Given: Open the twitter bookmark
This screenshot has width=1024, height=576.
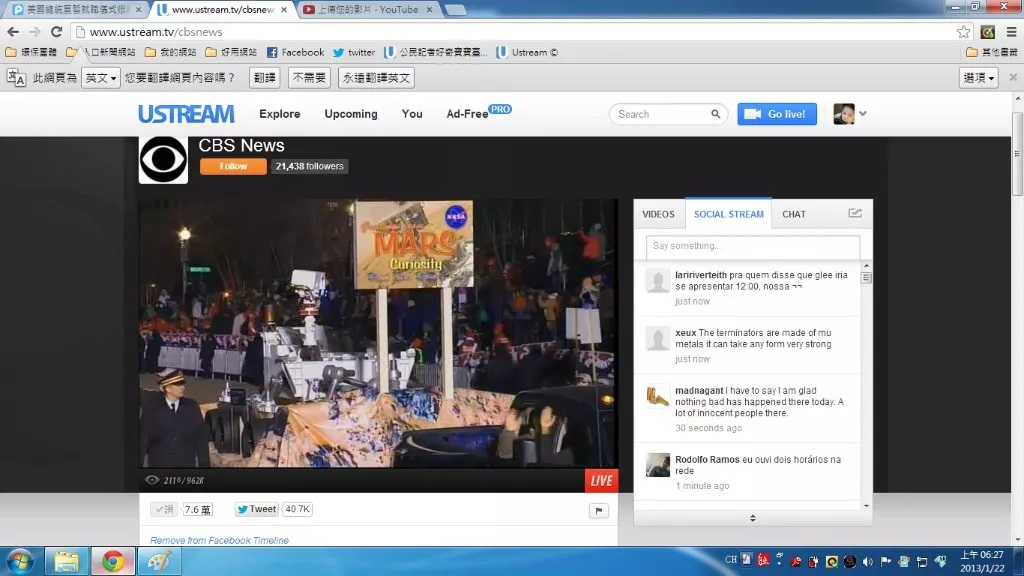Looking at the screenshot, I should [354, 52].
